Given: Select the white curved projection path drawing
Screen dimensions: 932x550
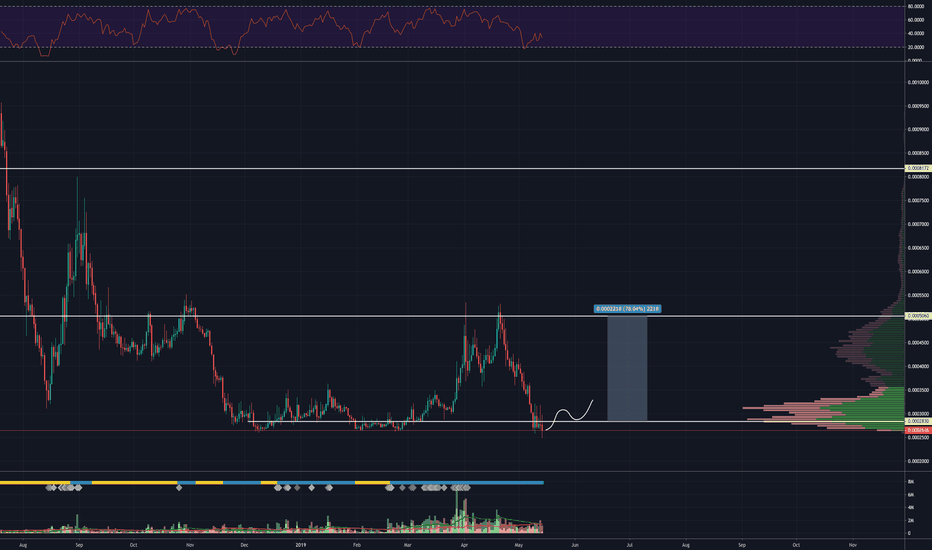Looking at the screenshot, I should pos(569,415).
